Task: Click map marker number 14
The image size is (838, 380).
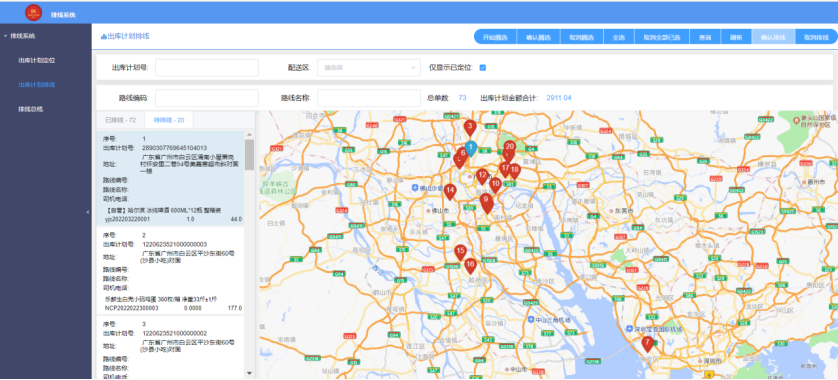Action: [450, 191]
